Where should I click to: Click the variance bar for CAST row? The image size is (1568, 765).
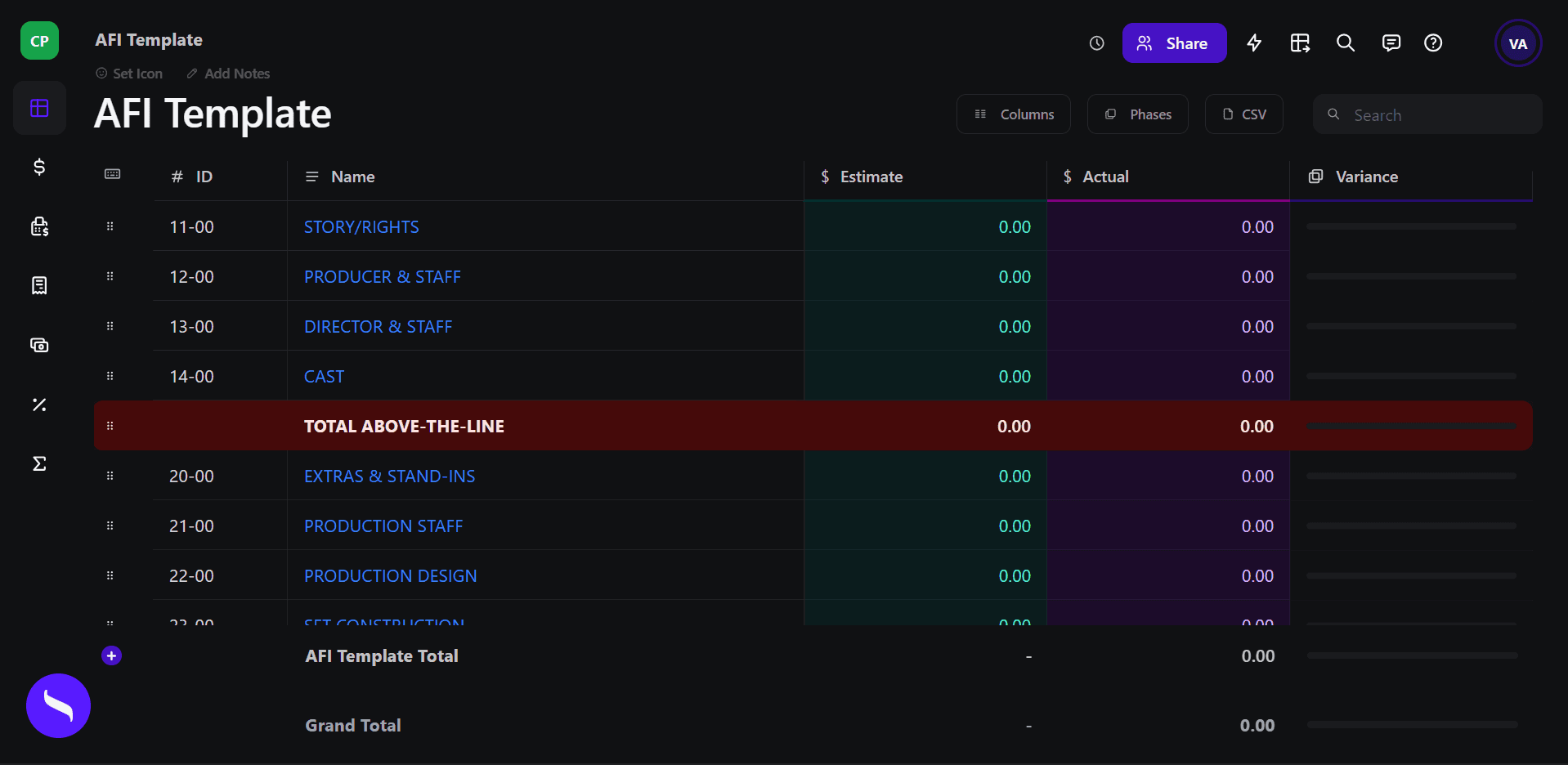[x=1410, y=377]
